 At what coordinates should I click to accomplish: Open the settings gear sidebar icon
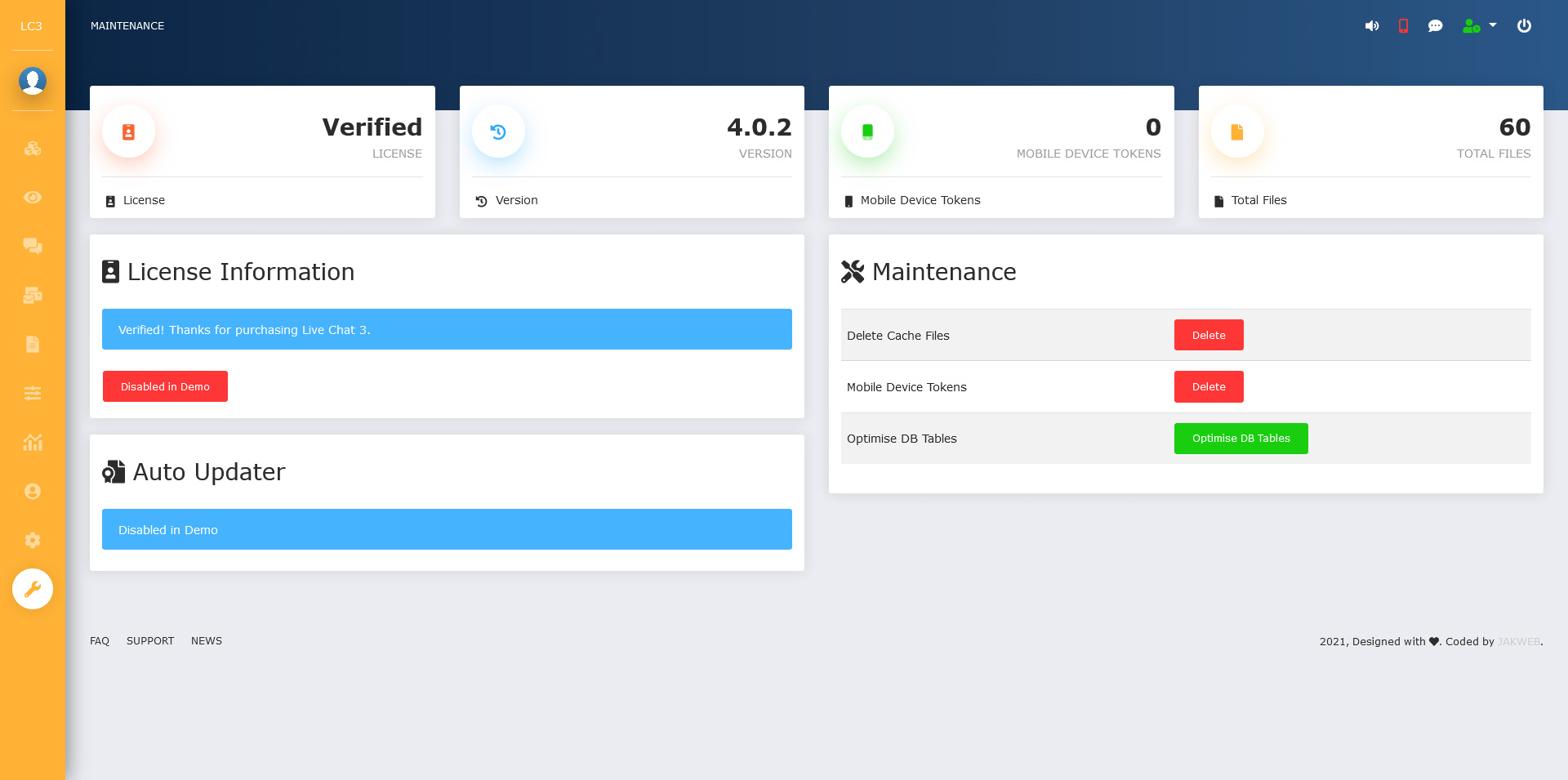(x=33, y=540)
